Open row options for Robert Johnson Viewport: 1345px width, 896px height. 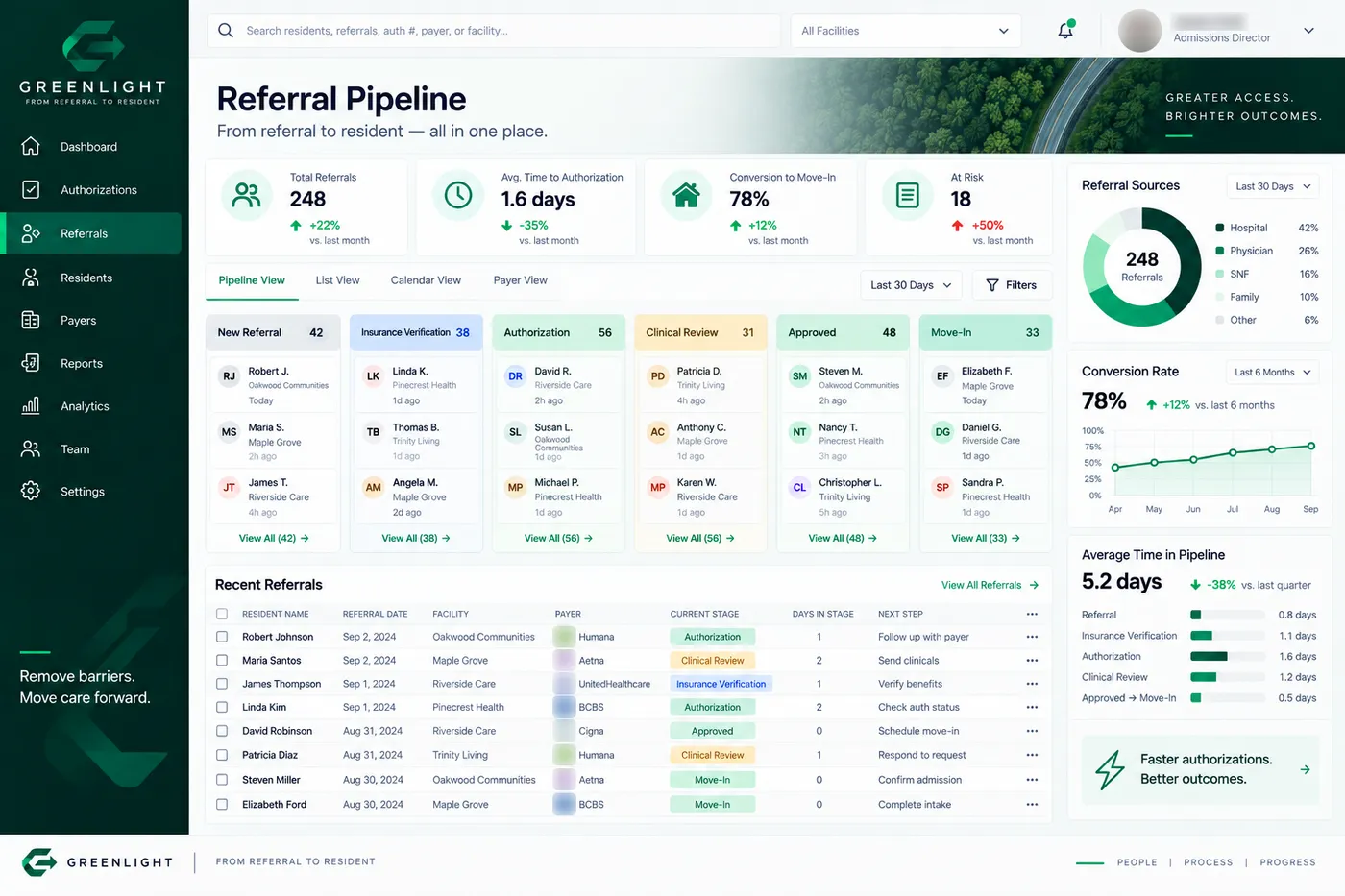pos(1032,637)
